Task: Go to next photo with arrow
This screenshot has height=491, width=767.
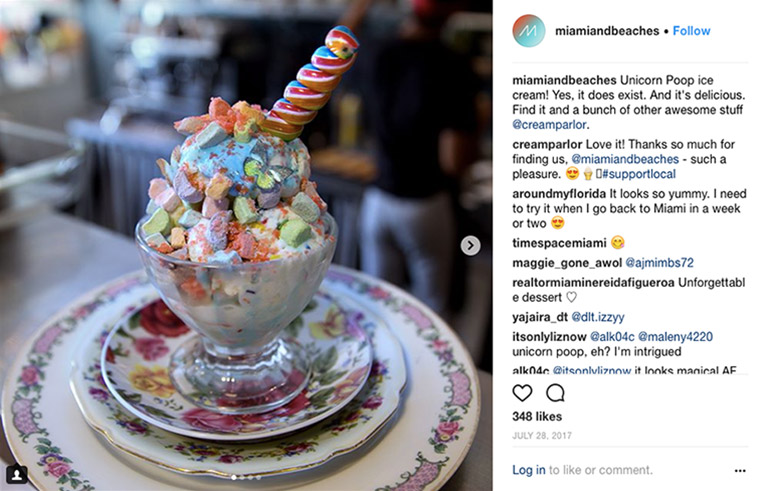Action: pyautogui.click(x=470, y=246)
